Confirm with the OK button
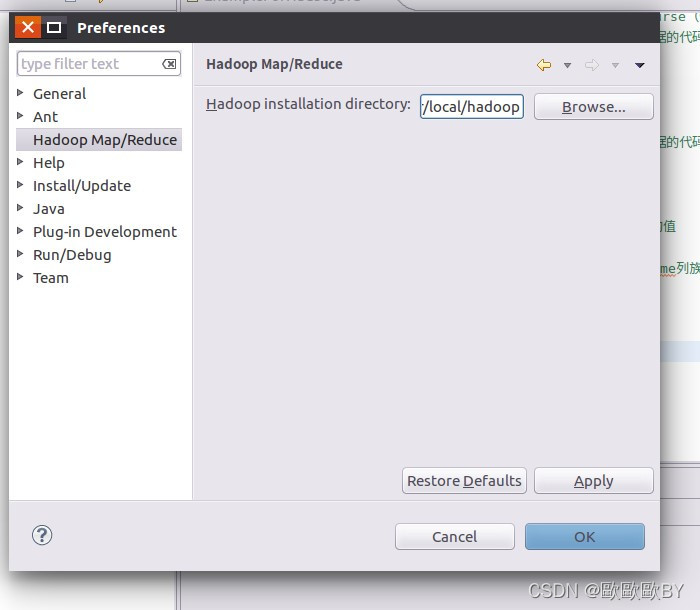Image resolution: width=700 pixels, height=610 pixels. (585, 536)
